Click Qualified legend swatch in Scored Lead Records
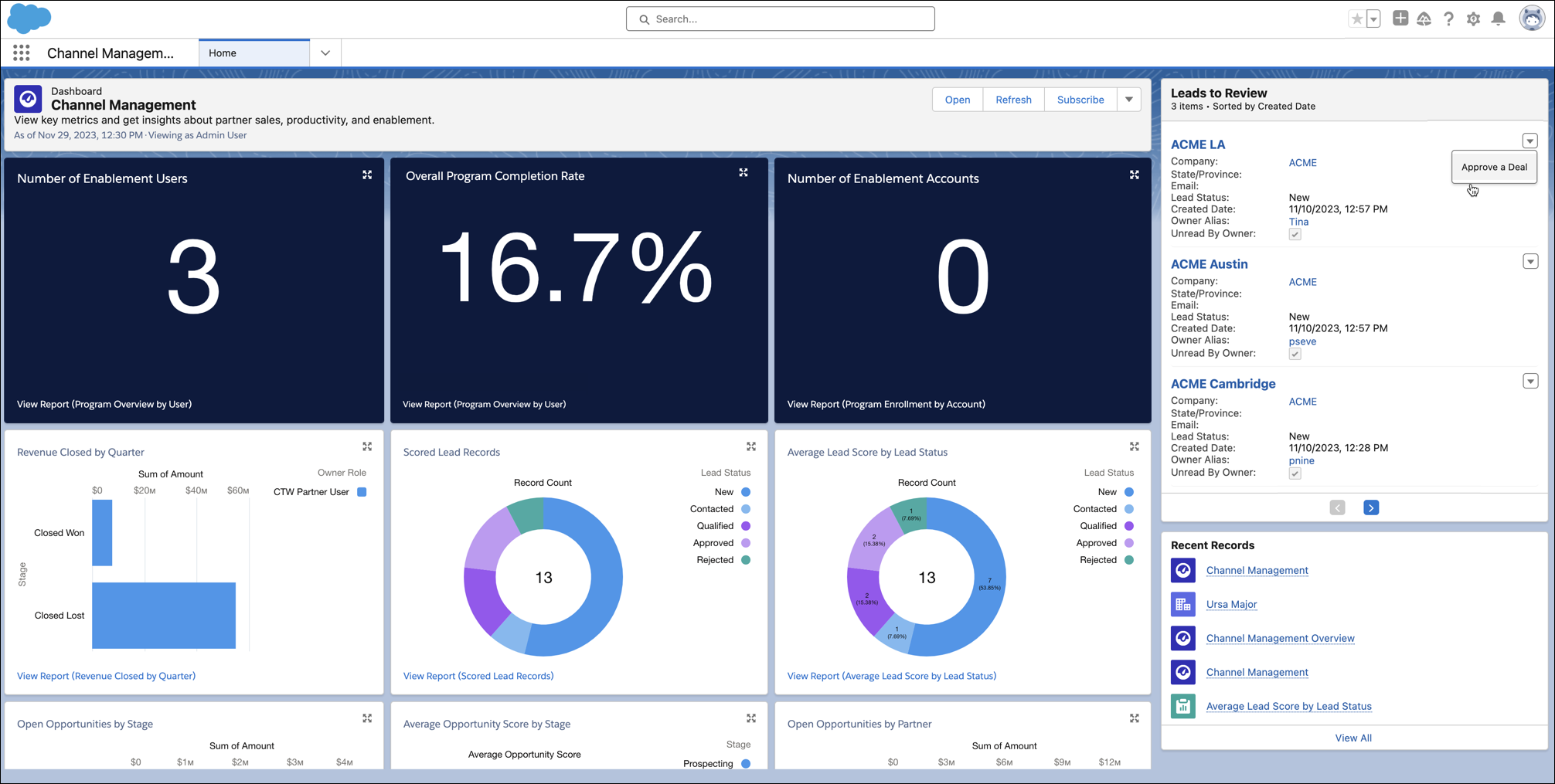Image resolution: width=1555 pixels, height=784 pixels. tap(746, 526)
